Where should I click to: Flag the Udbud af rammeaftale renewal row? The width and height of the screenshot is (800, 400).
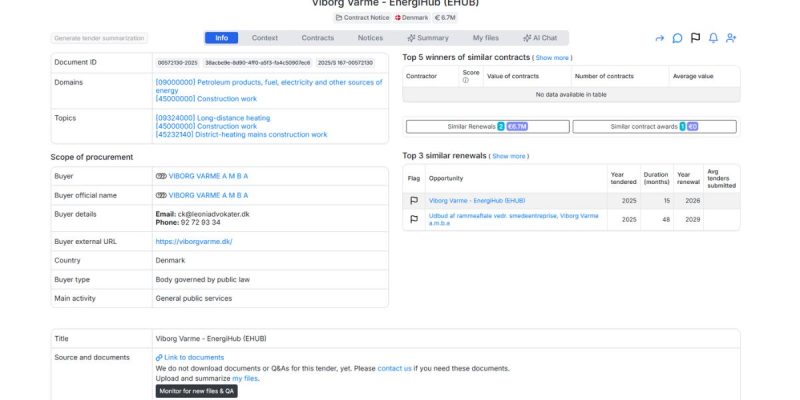(414, 219)
